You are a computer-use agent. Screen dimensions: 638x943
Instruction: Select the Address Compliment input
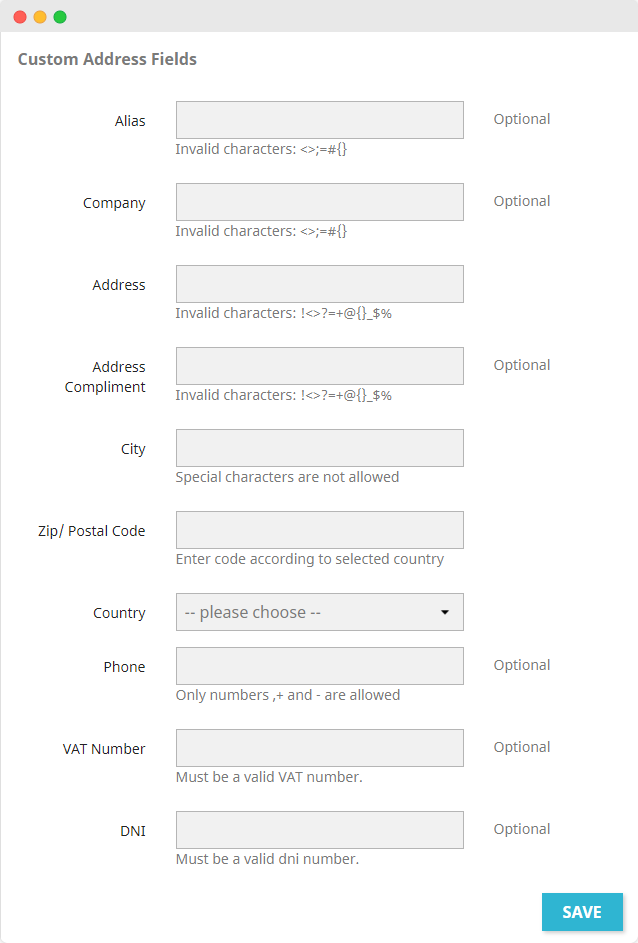click(x=319, y=366)
